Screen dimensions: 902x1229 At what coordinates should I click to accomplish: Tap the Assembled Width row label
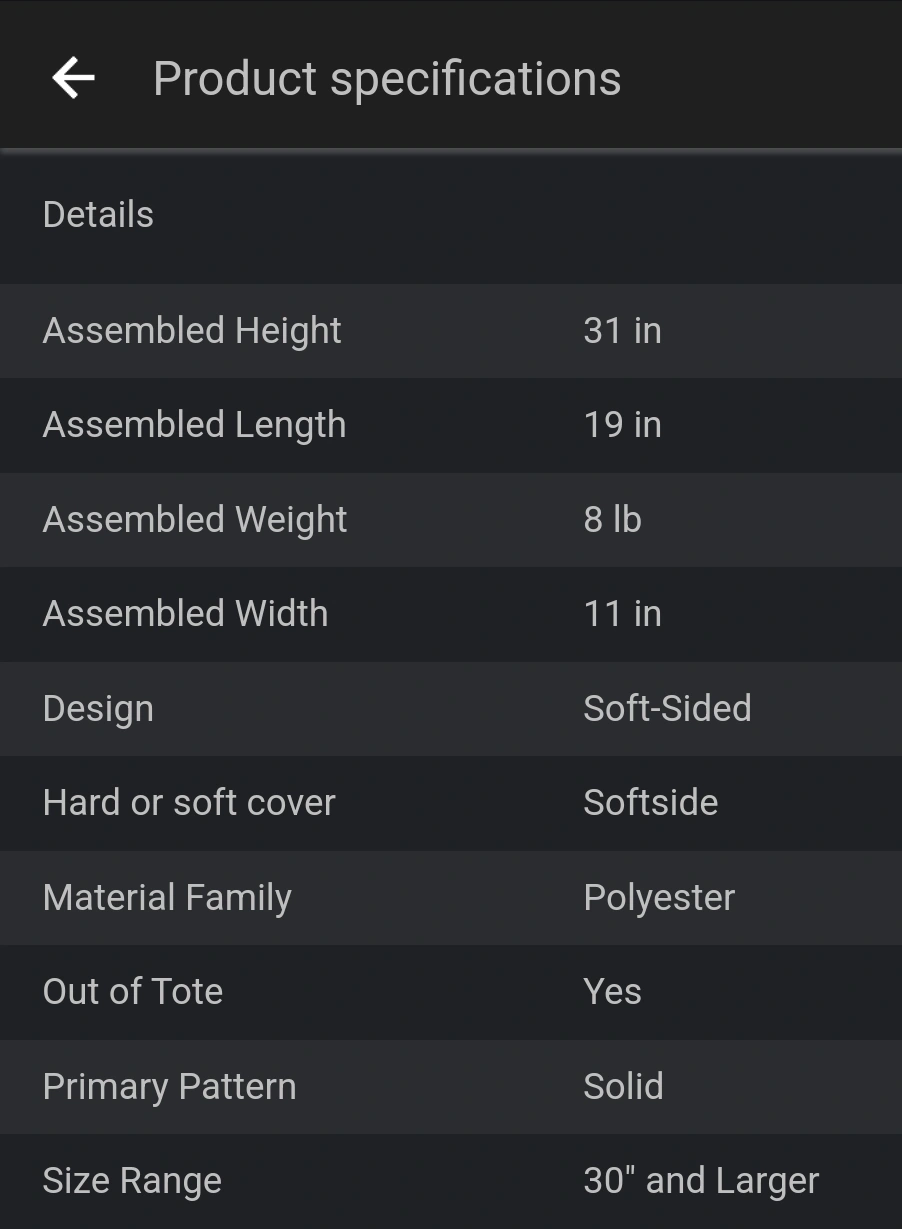coord(185,614)
